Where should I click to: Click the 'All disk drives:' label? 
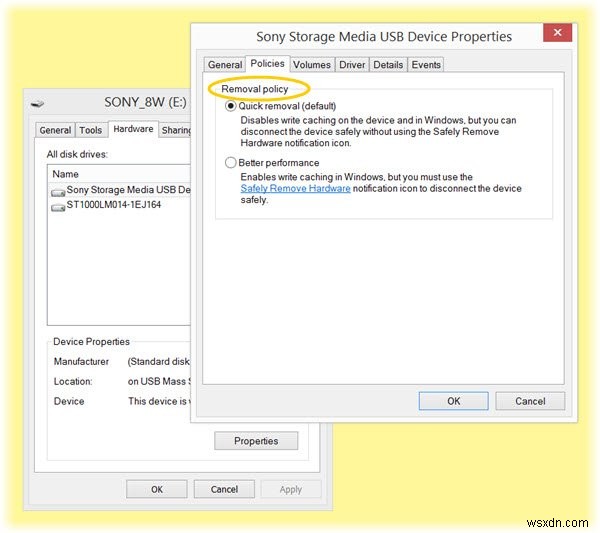pyautogui.click(x=77, y=154)
